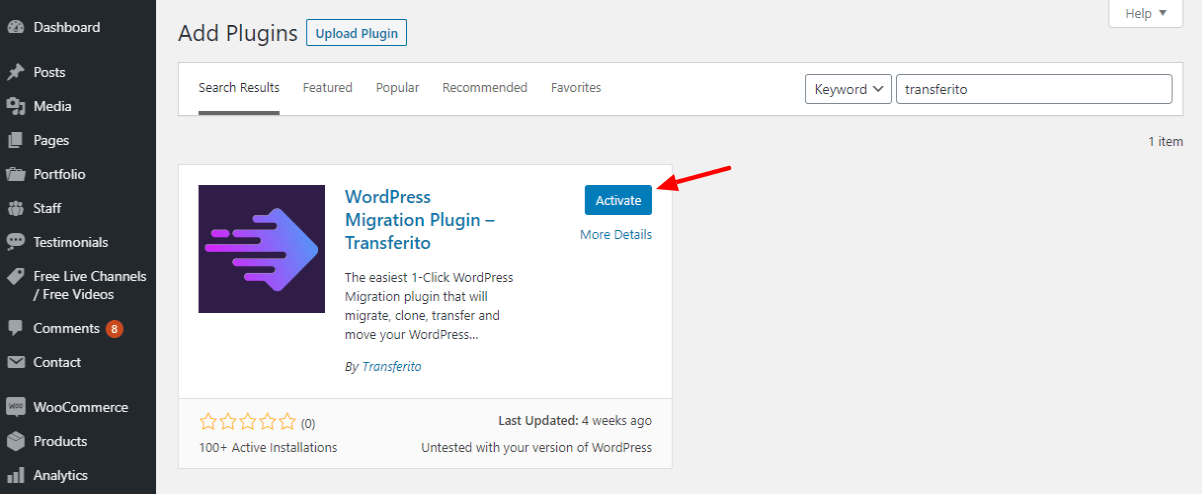Click the Pages icon in sidebar
Viewport: 1202px width, 494px height.
coord(16,140)
